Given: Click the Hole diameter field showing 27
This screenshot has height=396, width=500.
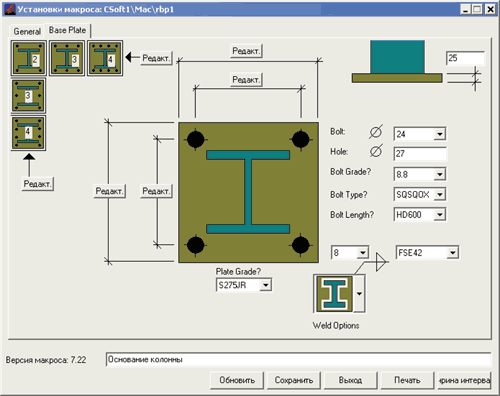Looking at the screenshot, I should tap(420, 154).
